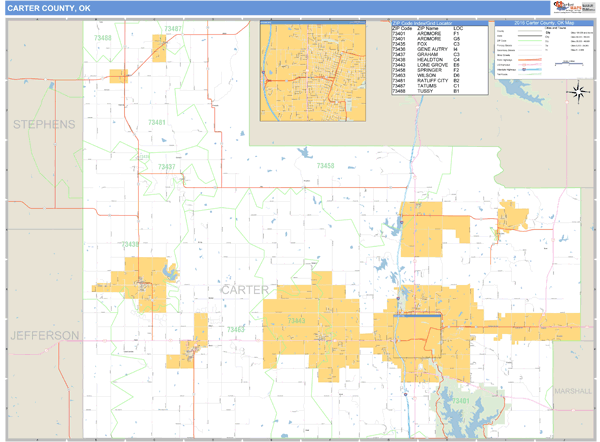The height and width of the screenshot is (442, 600).
Task: Click ZIP code label 73487
Action: click(x=172, y=30)
